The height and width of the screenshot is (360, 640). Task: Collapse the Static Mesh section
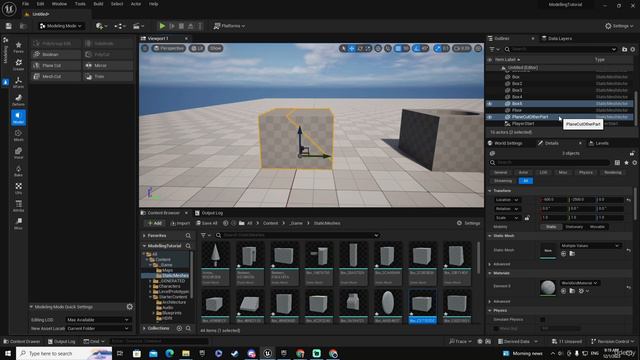[x=490, y=236]
